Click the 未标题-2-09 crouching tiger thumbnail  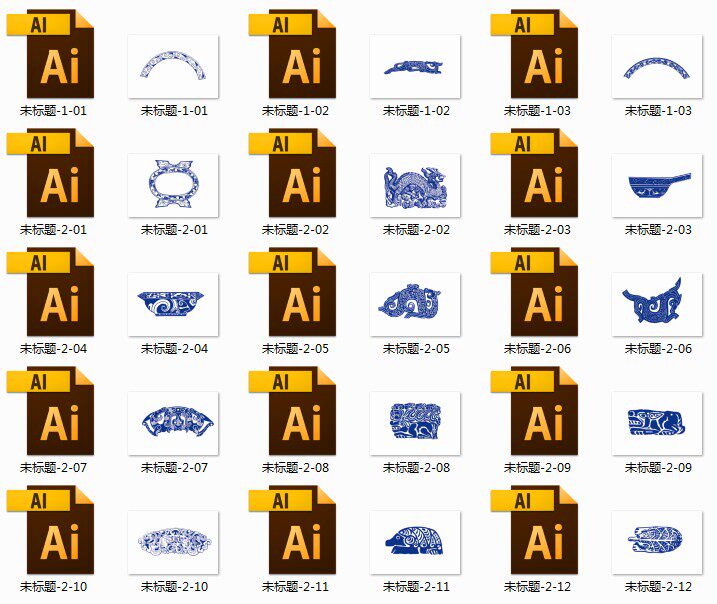click(657, 423)
